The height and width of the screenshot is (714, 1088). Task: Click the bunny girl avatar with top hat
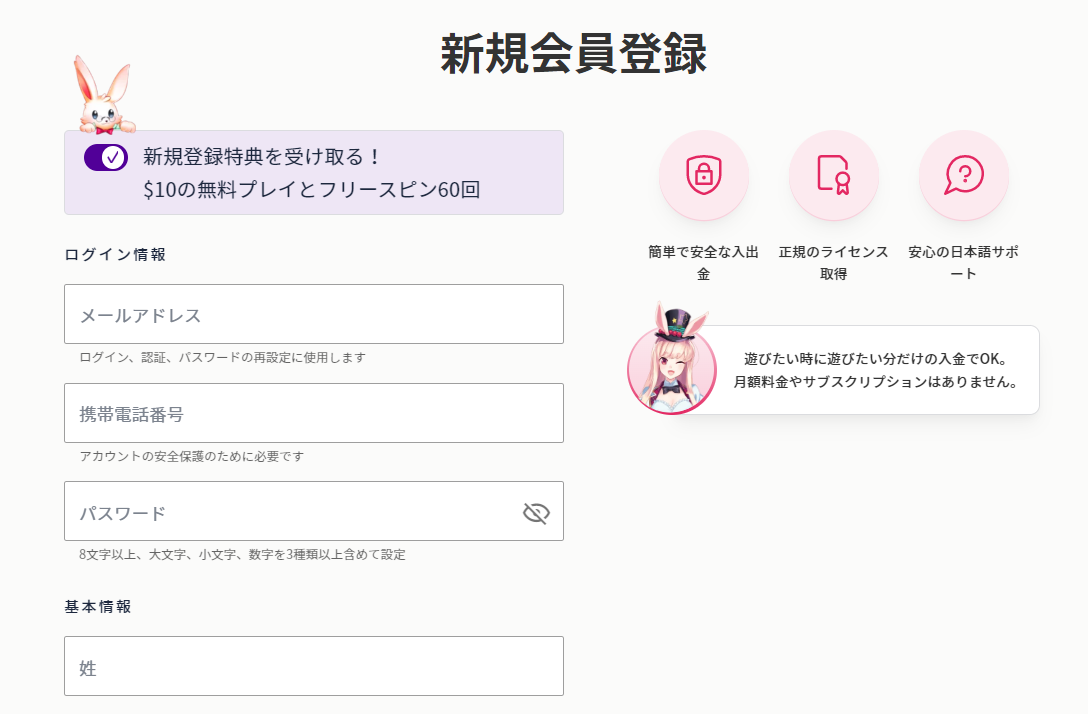[672, 361]
